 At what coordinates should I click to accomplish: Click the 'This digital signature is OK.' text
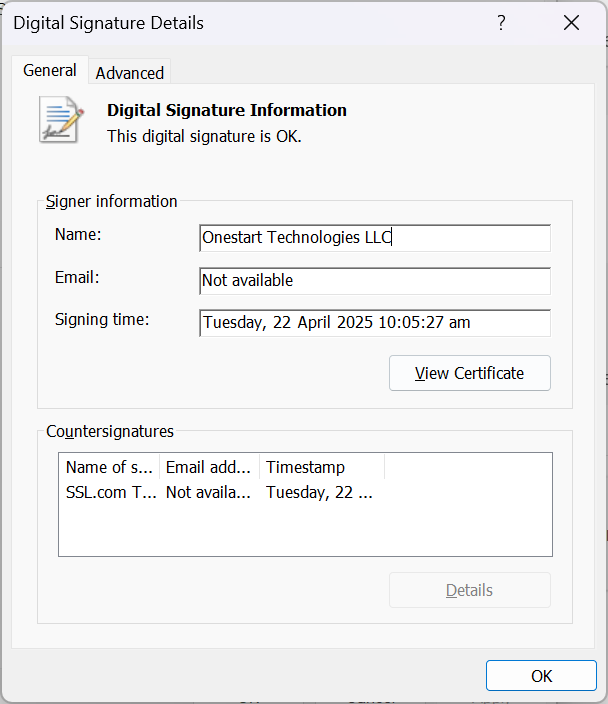point(204,136)
